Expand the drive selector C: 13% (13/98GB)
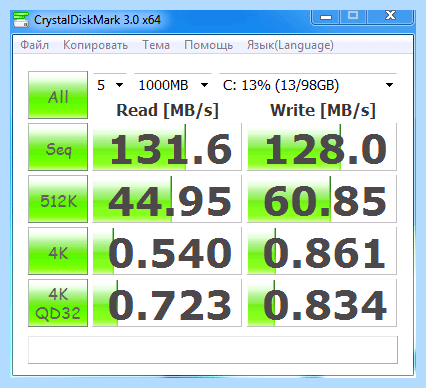Viewport: 426px width, 388px height. (x=308, y=85)
